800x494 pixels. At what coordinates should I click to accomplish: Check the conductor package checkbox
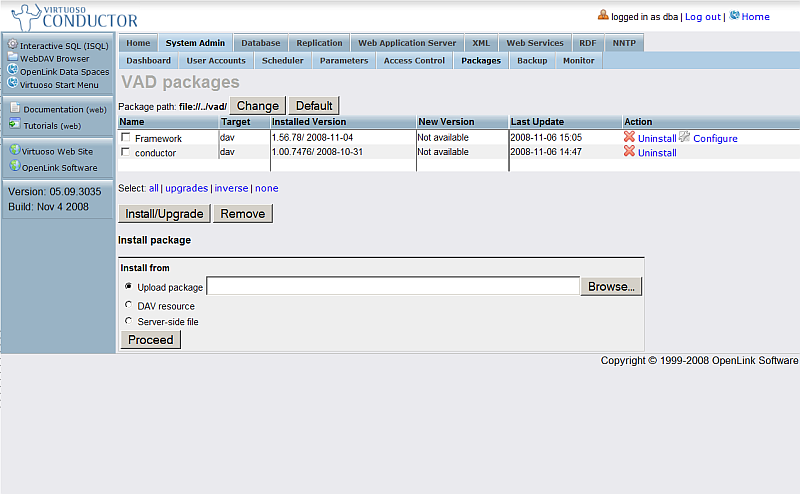126,153
